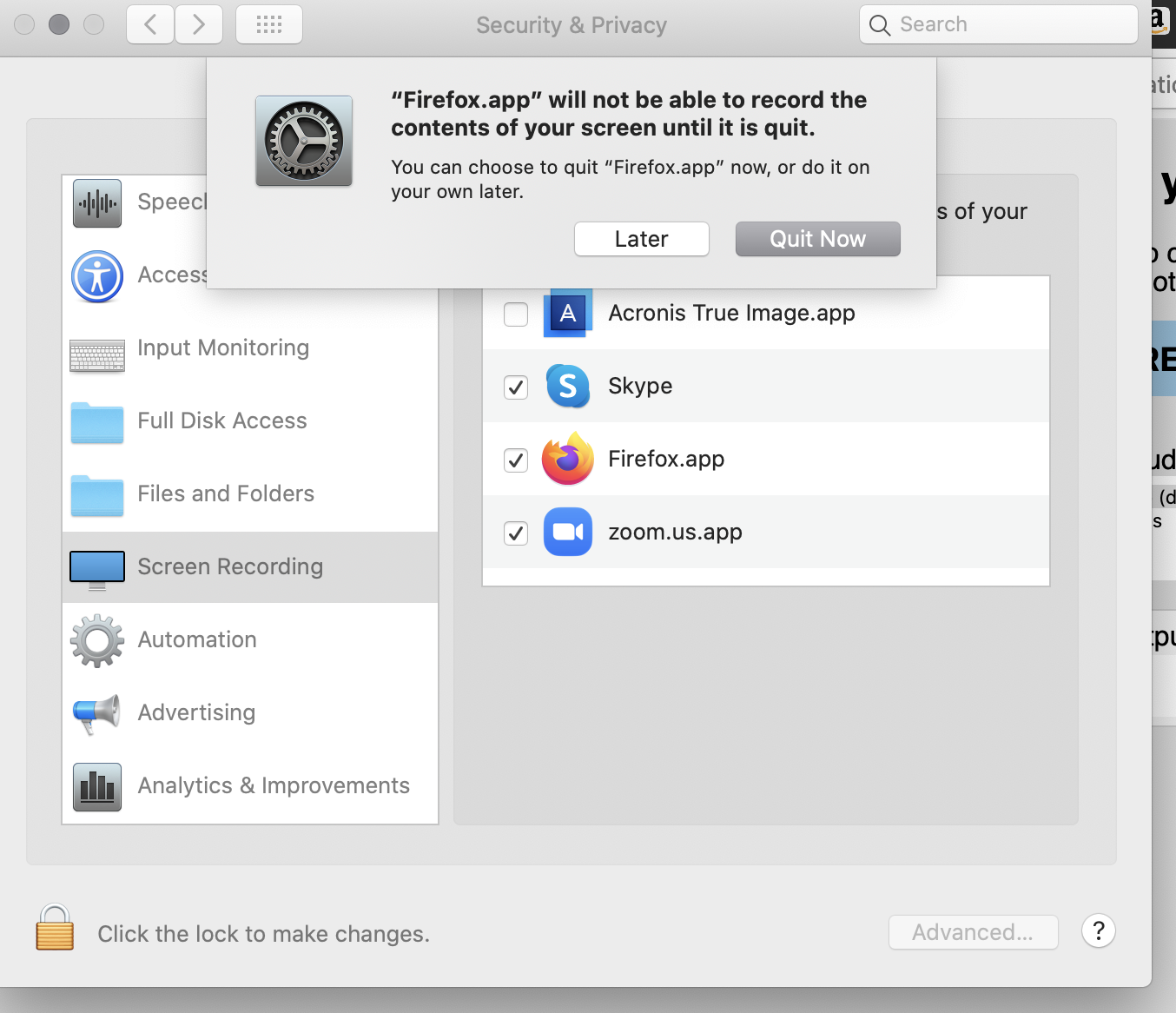Click the Acronis True Image app icon
This screenshot has width=1176, height=1013.
568,313
